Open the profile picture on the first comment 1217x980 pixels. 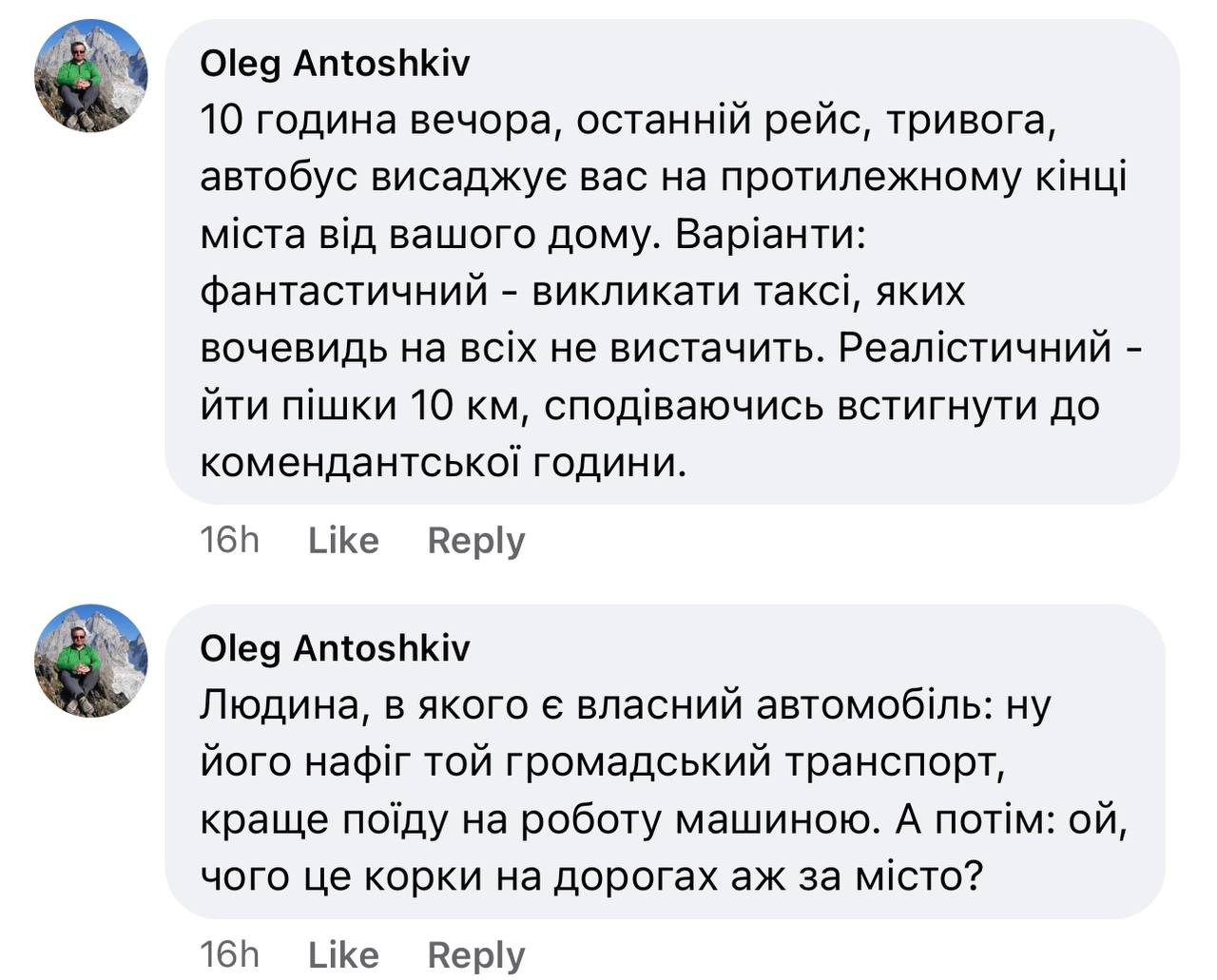(91, 76)
